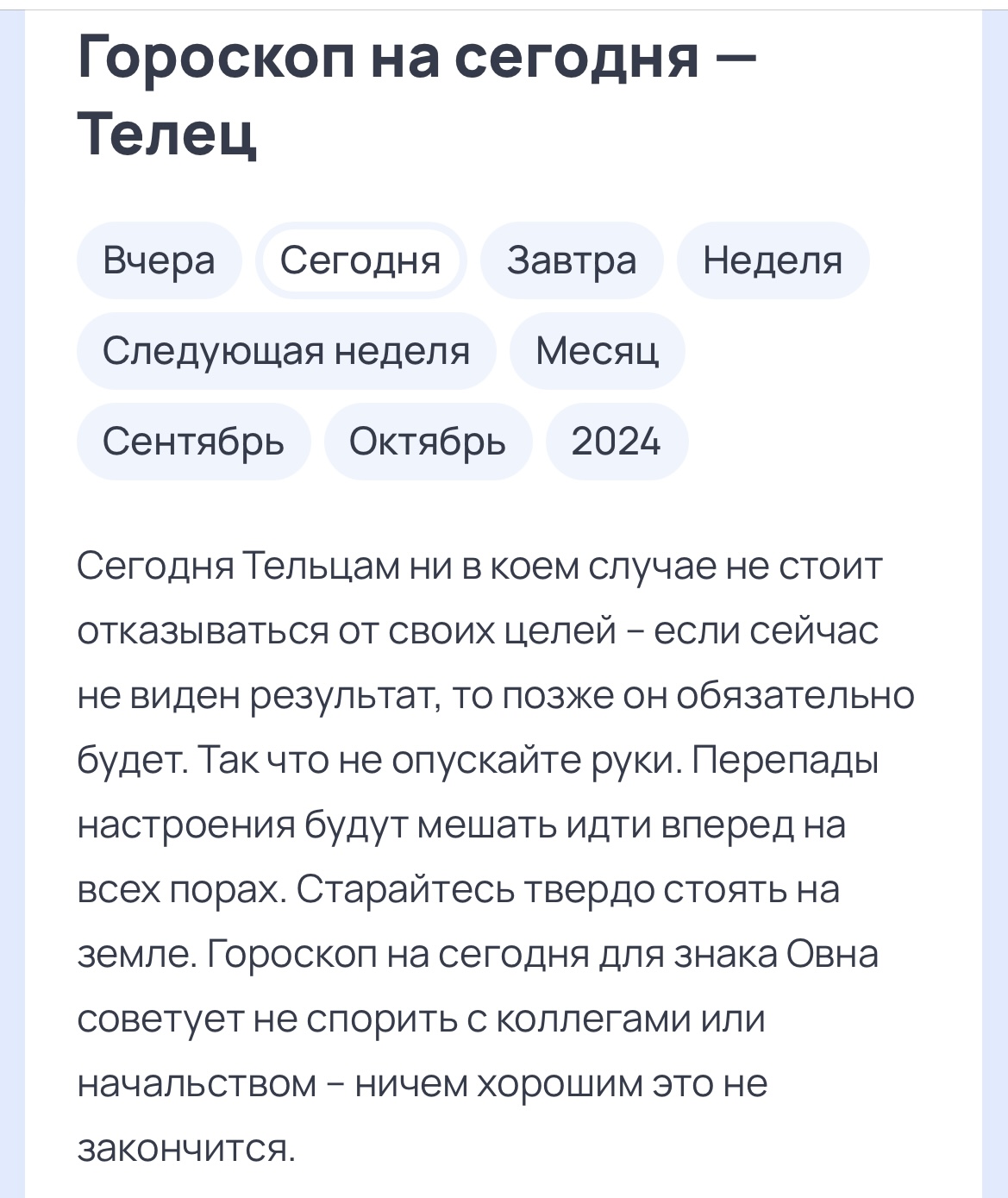Click the word 'Телец' in the heading
Image resolution: width=1008 pixels, height=1198 pixels.
coord(167,134)
